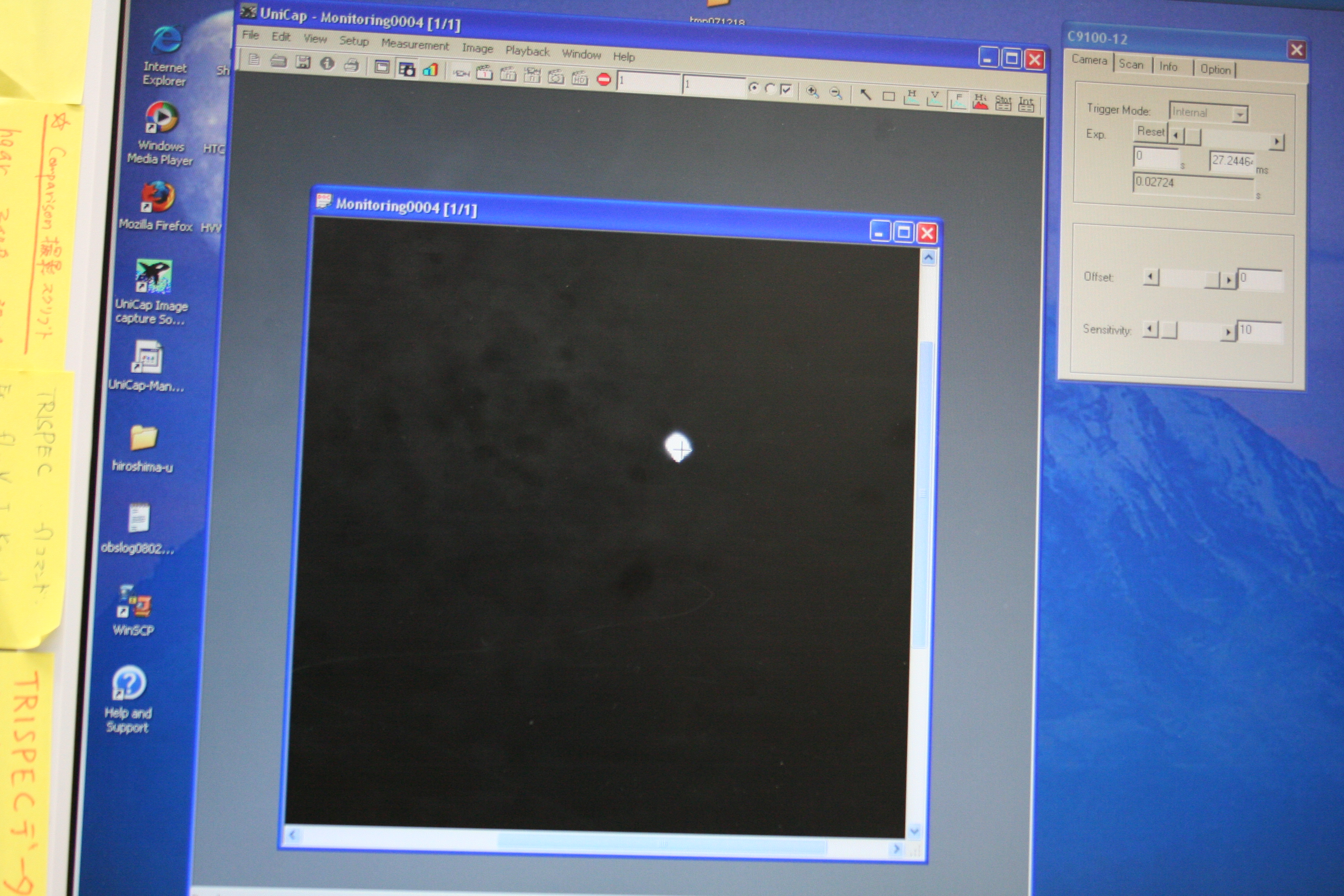Toggle the checked toolbar checkbox

[x=786, y=90]
